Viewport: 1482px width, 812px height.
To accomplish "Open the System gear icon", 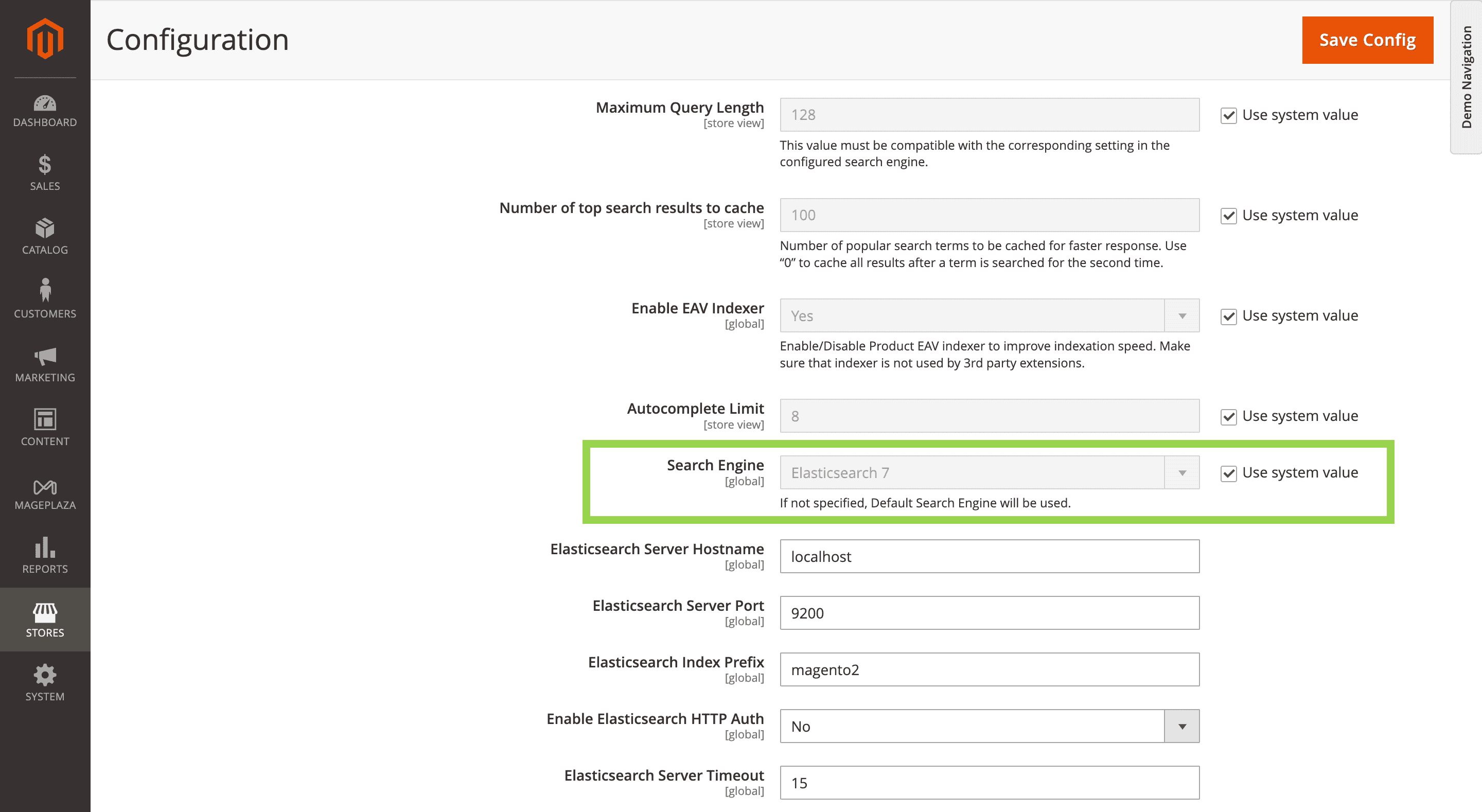I will [x=45, y=675].
